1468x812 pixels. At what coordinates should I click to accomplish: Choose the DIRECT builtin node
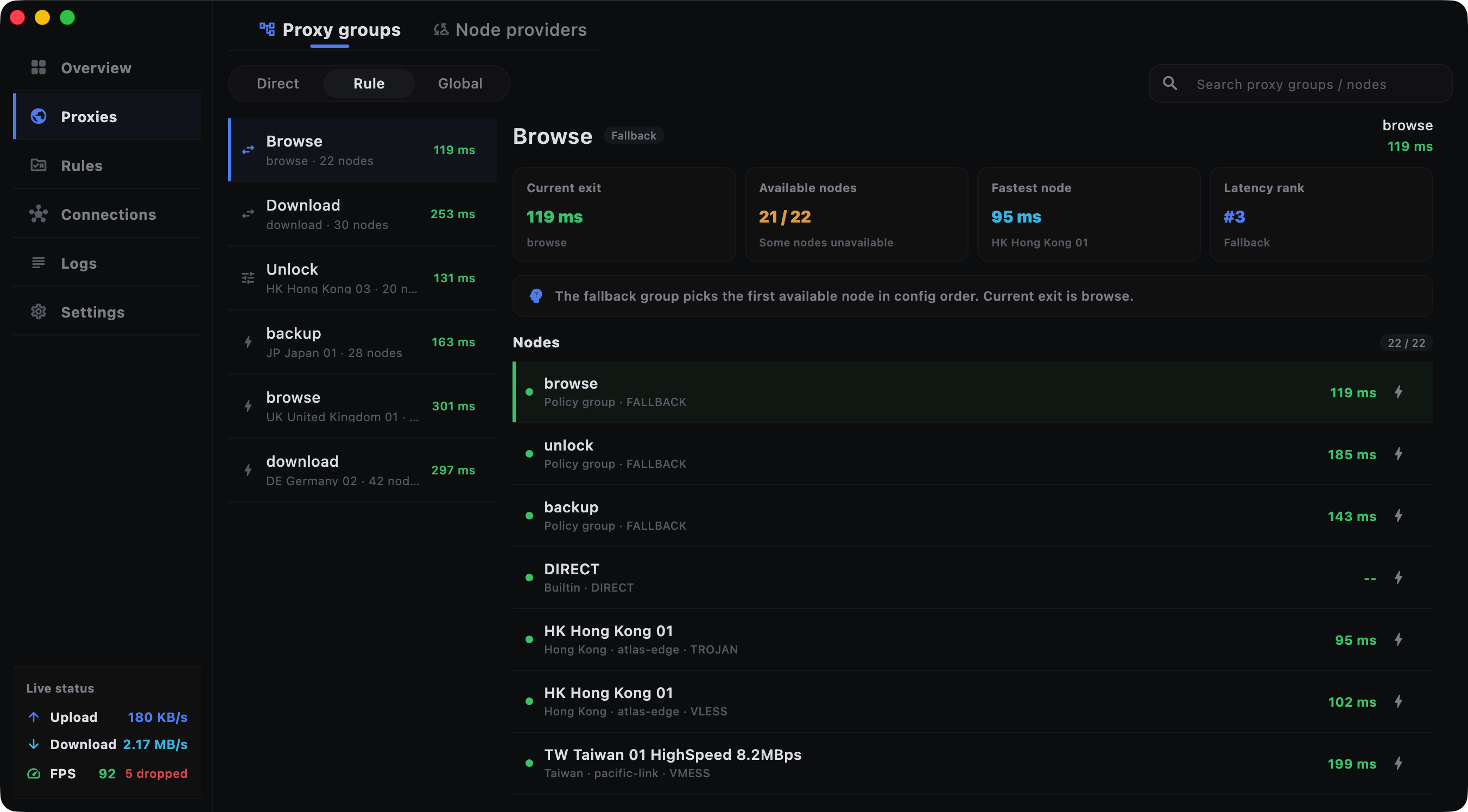(972, 578)
